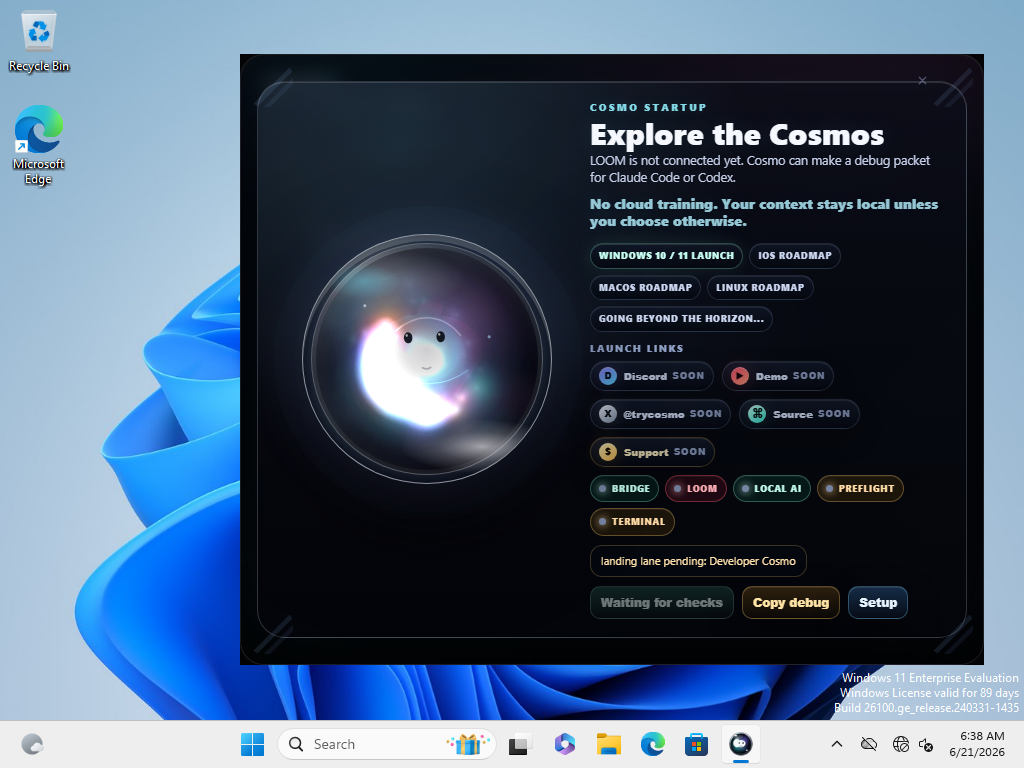This screenshot has height=768, width=1024.
Task: Click the gift icon in search box
Action: coord(468,744)
